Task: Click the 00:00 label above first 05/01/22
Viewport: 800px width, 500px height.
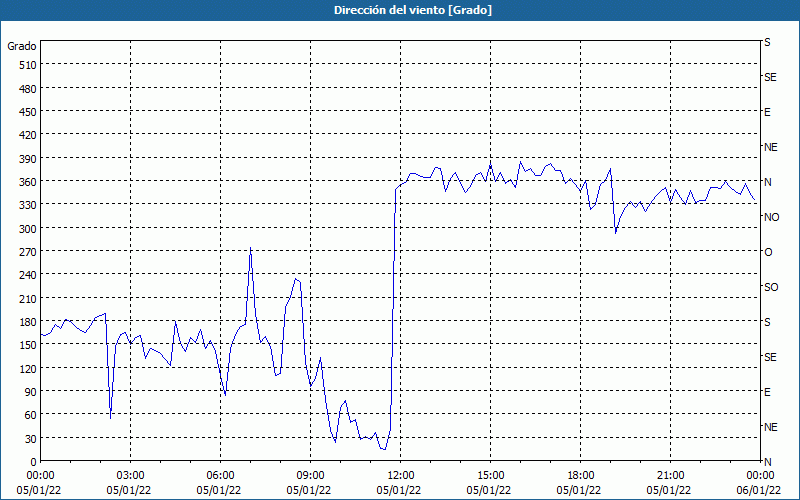Action: tap(40, 476)
